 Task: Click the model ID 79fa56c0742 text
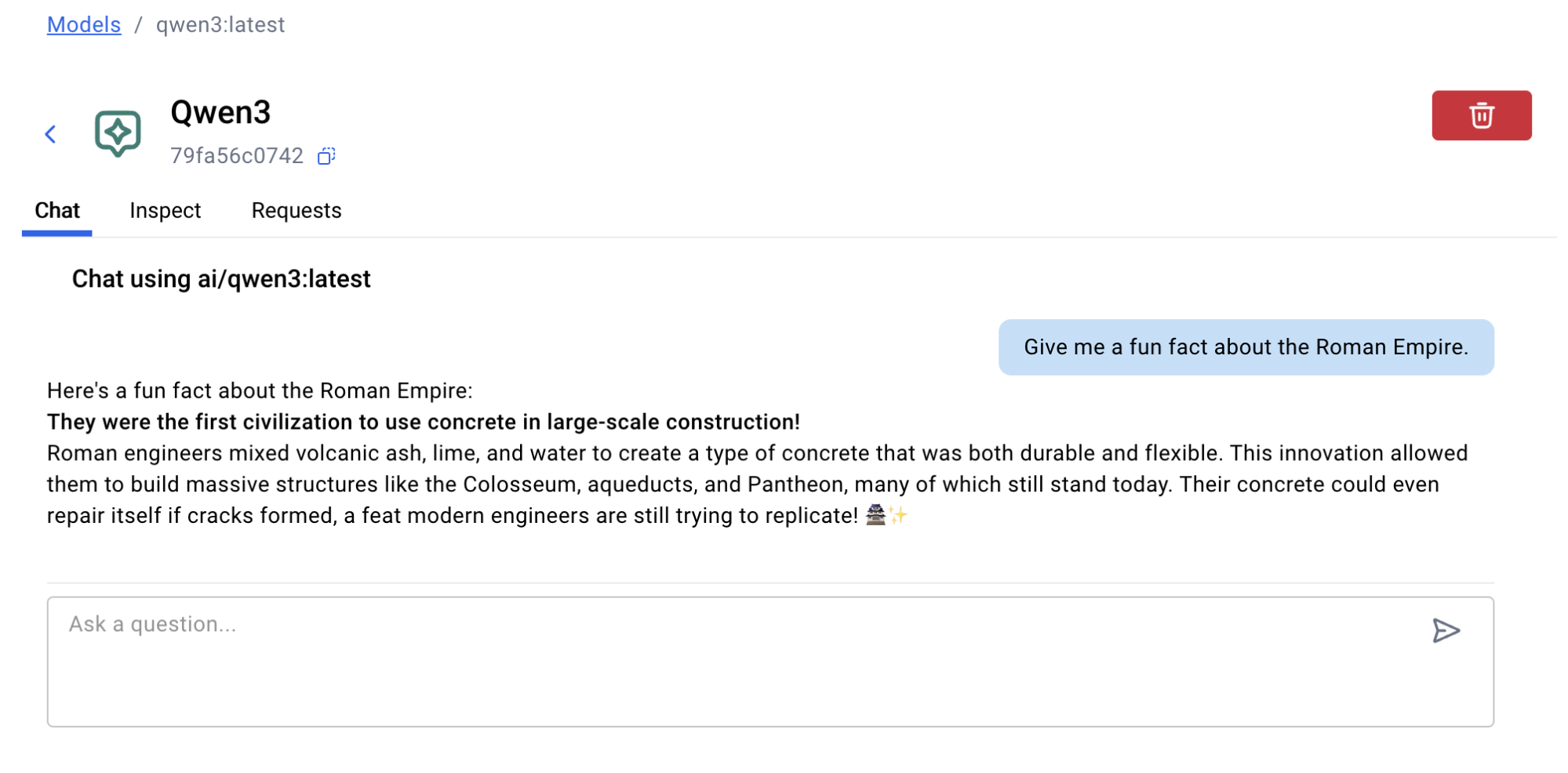click(236, 156)
